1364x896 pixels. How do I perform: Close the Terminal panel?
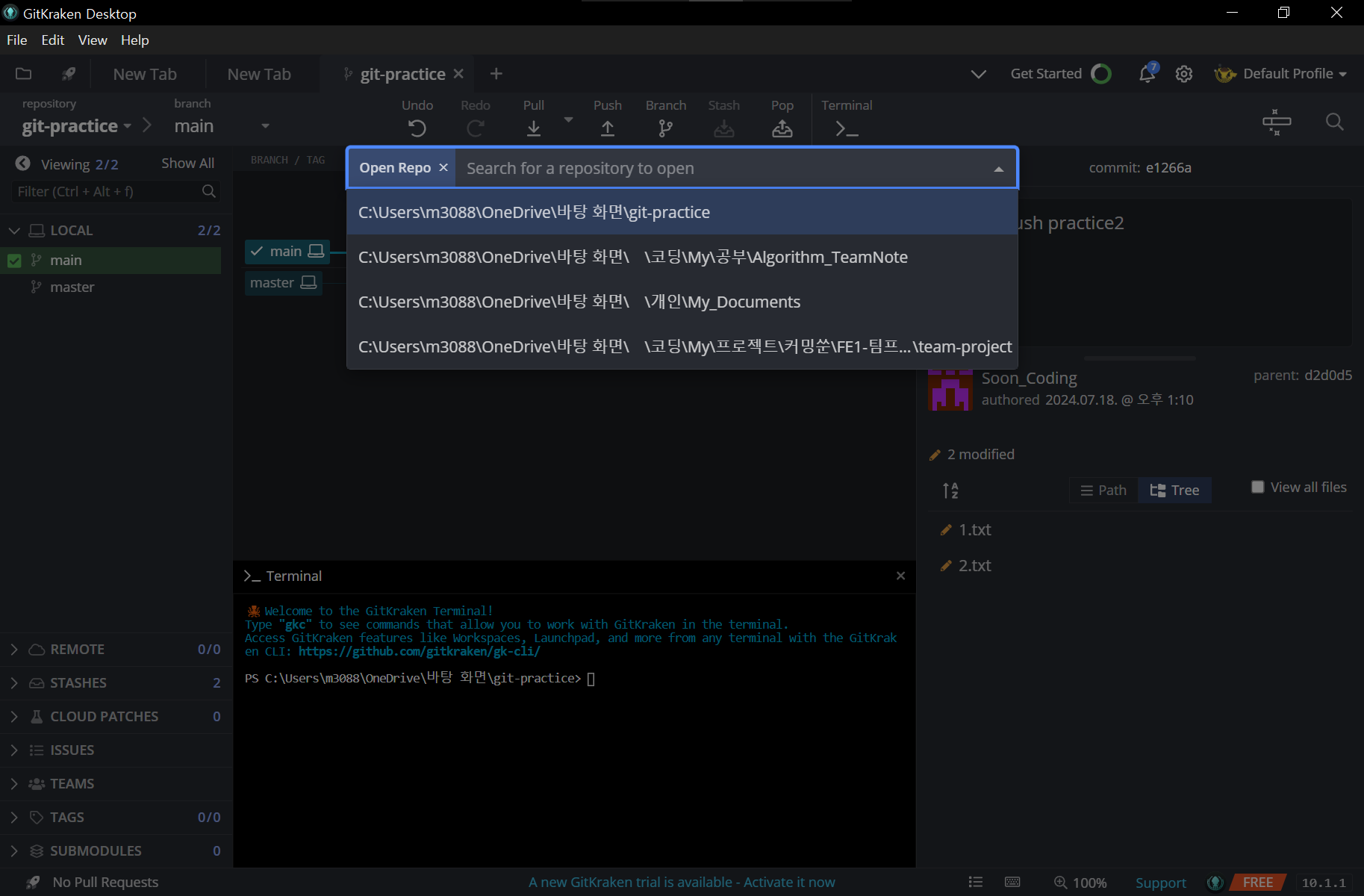click(x=900, y=576)
